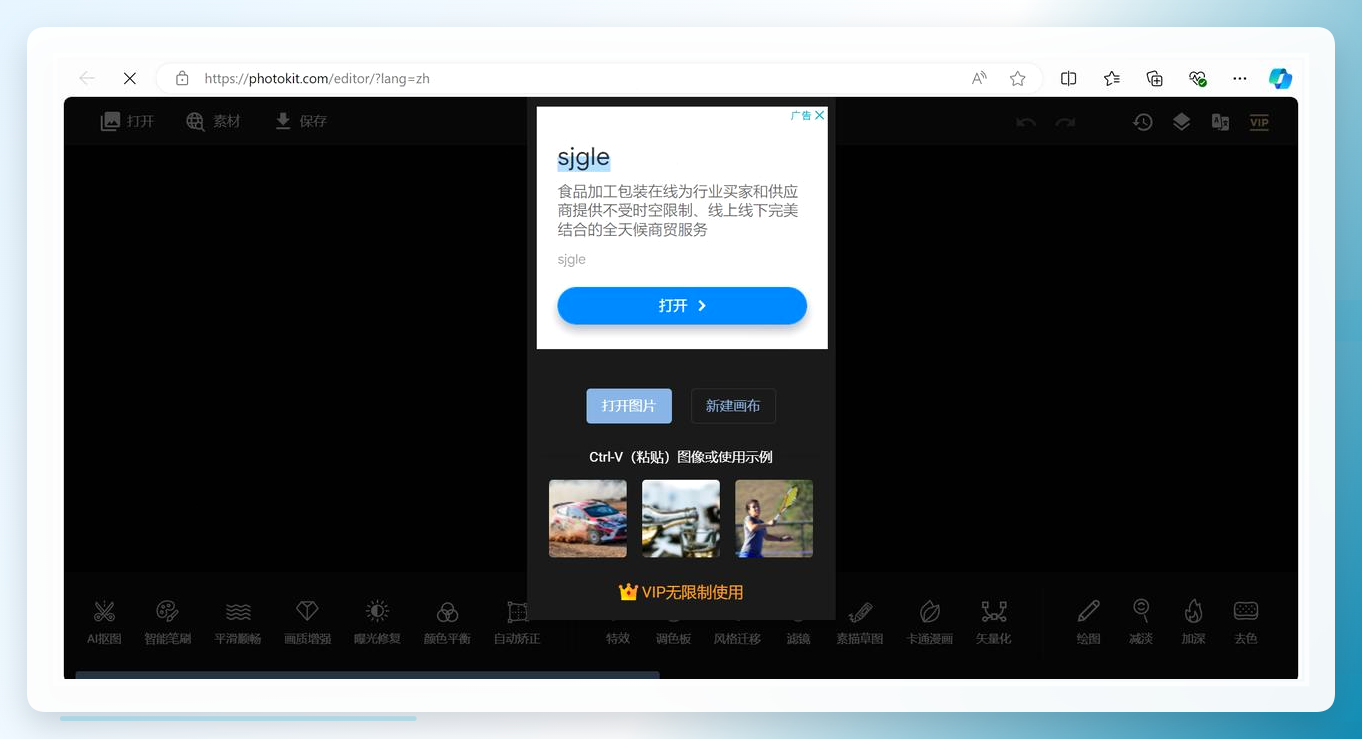Click the 新建画布 new canvas button
The image size is (1362, 739).
coord(733,406)
